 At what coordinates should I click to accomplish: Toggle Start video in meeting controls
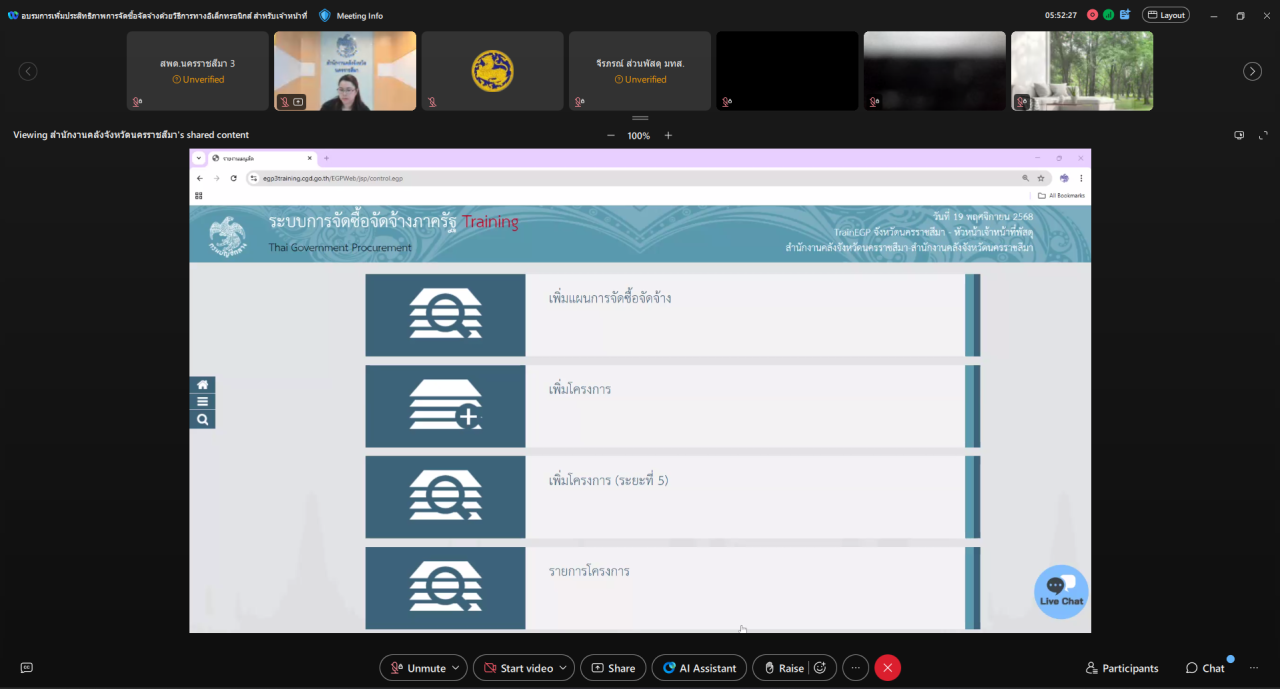click(517, 668)
